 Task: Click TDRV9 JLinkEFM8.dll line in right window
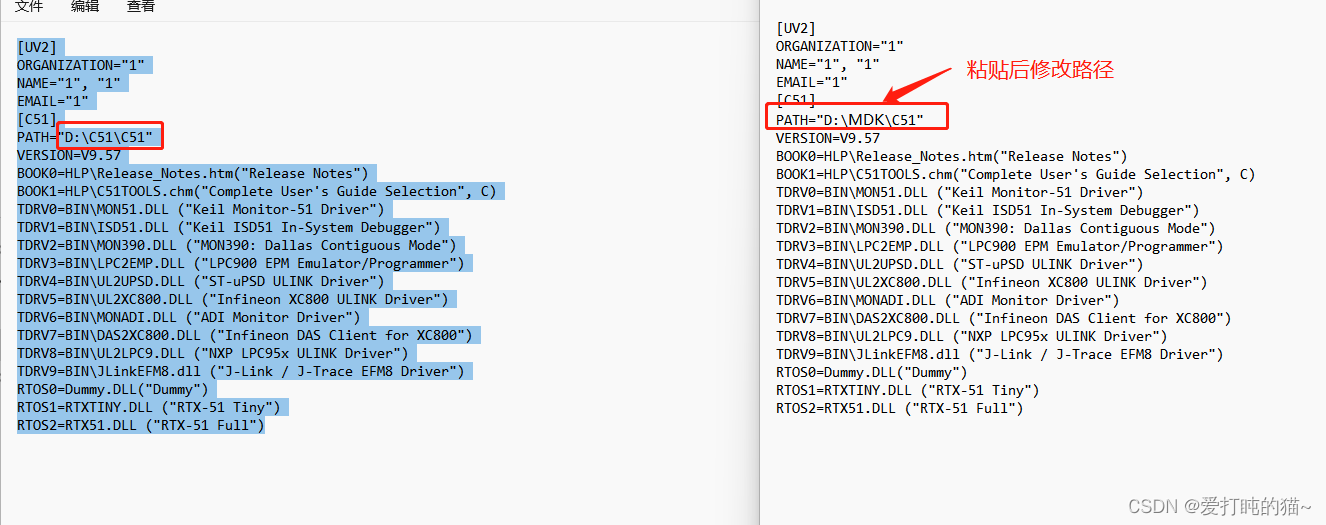(x=1000, y=354)
